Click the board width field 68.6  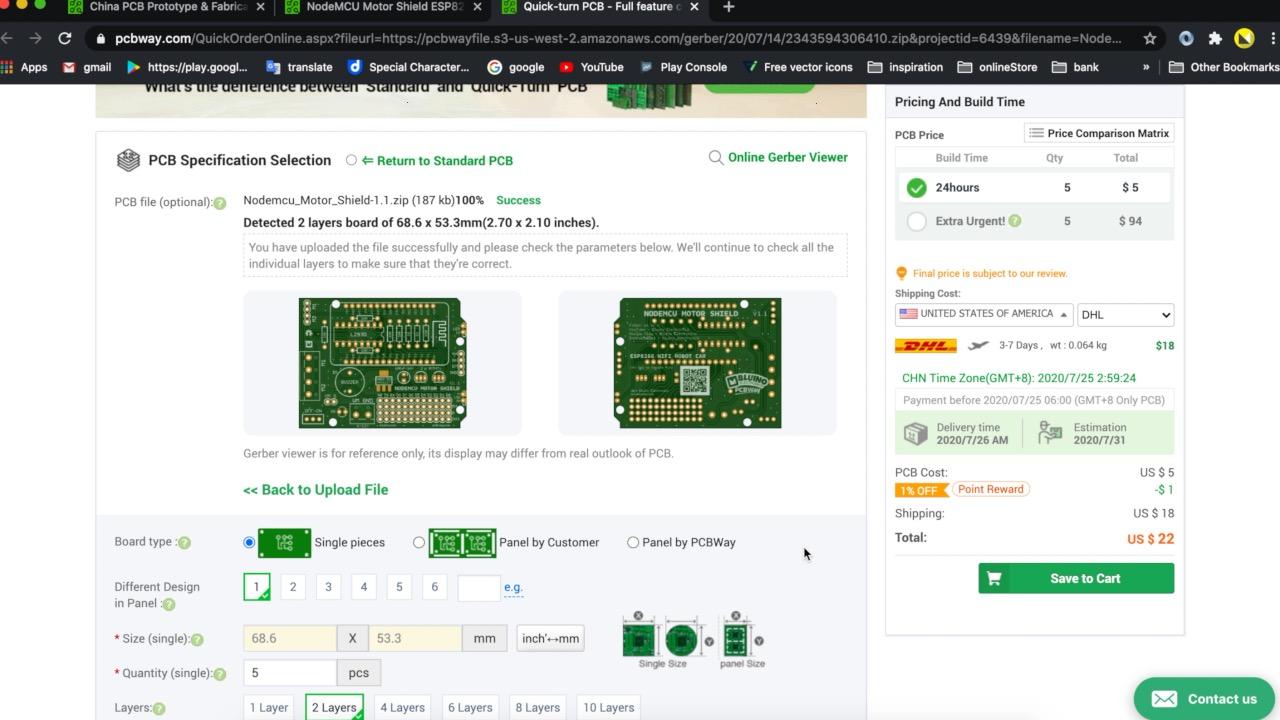coord(290,638)
